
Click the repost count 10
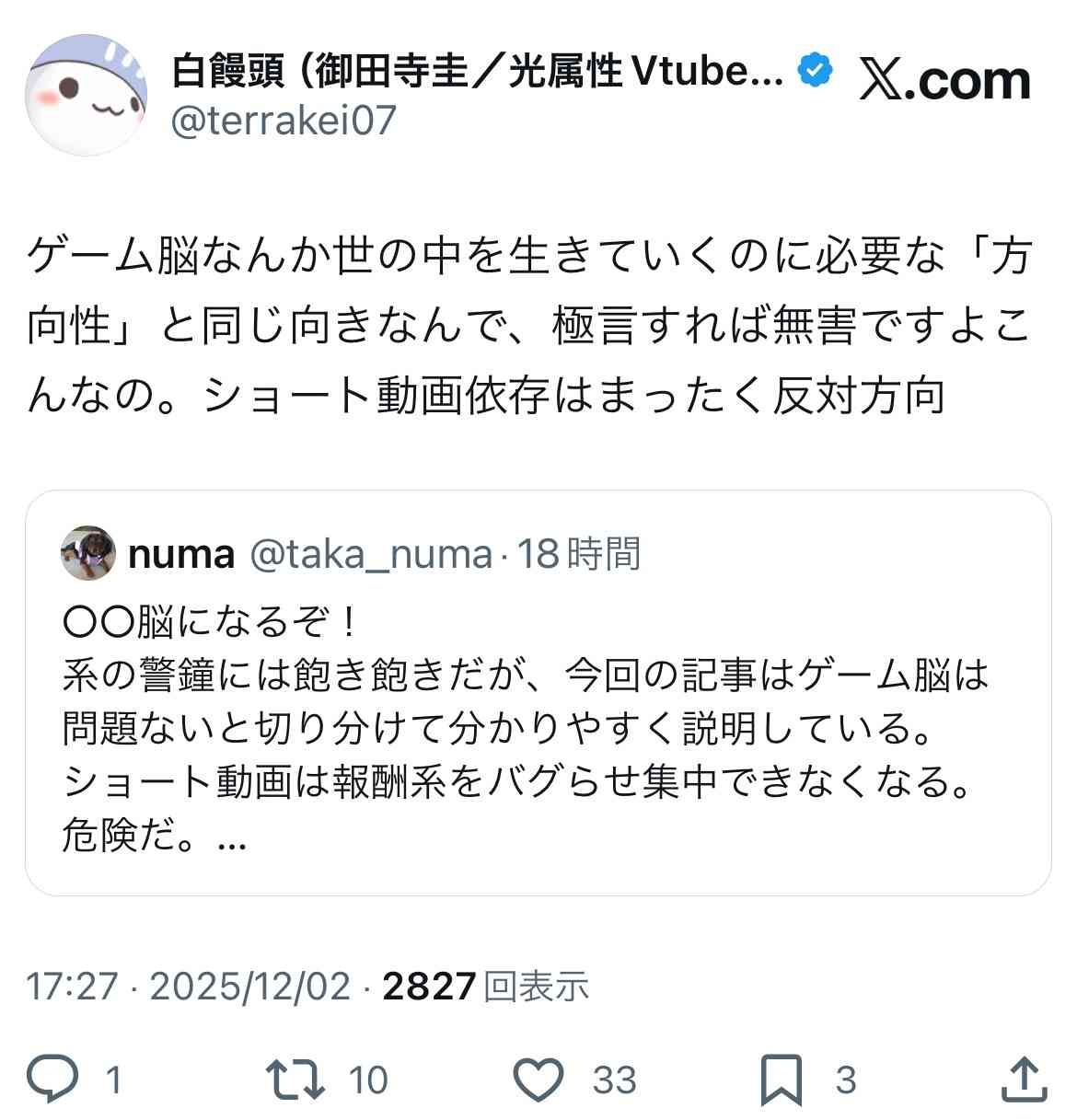368,1080
